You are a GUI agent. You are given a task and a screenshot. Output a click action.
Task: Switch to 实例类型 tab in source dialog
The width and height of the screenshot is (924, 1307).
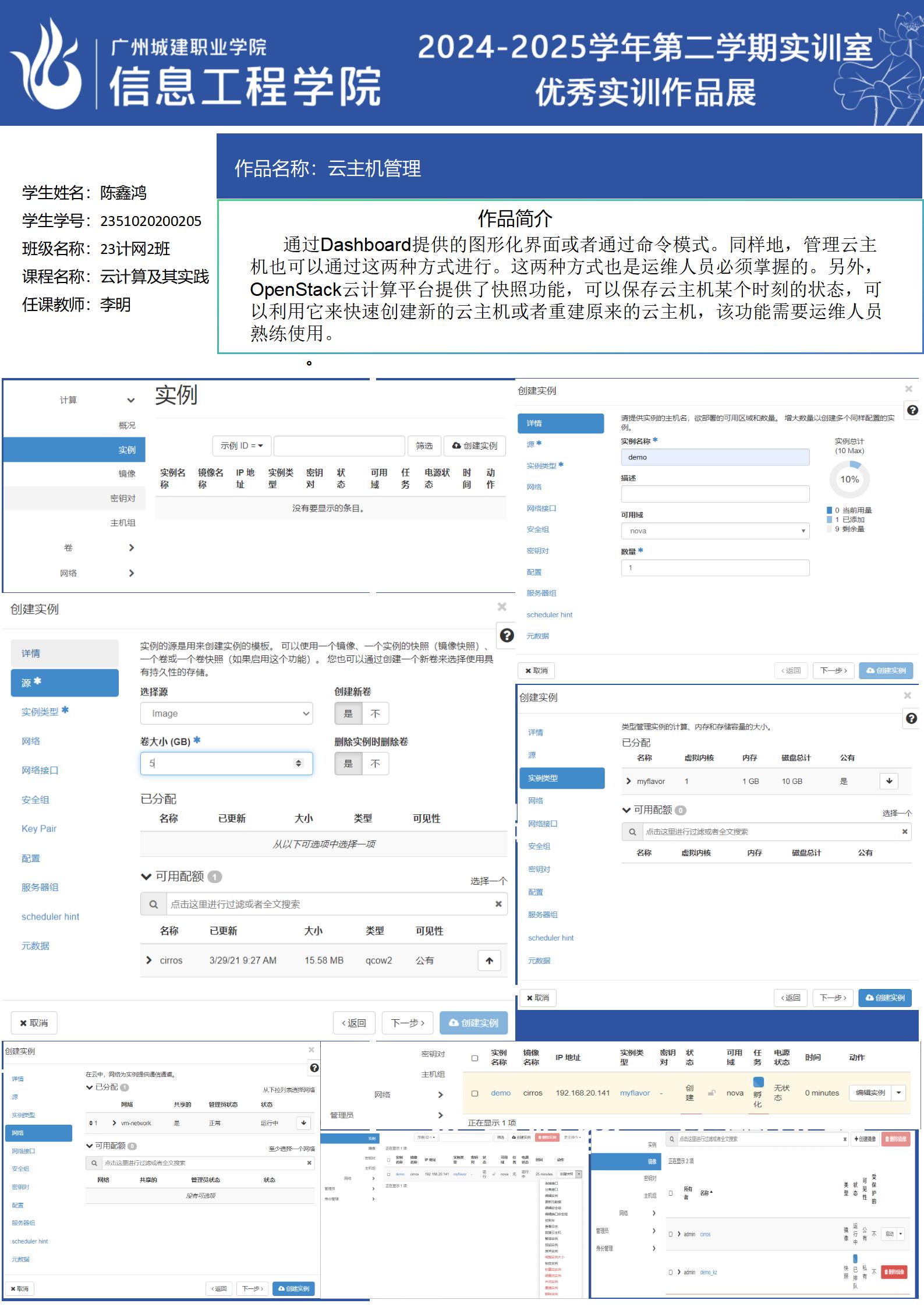pos(40,712)
